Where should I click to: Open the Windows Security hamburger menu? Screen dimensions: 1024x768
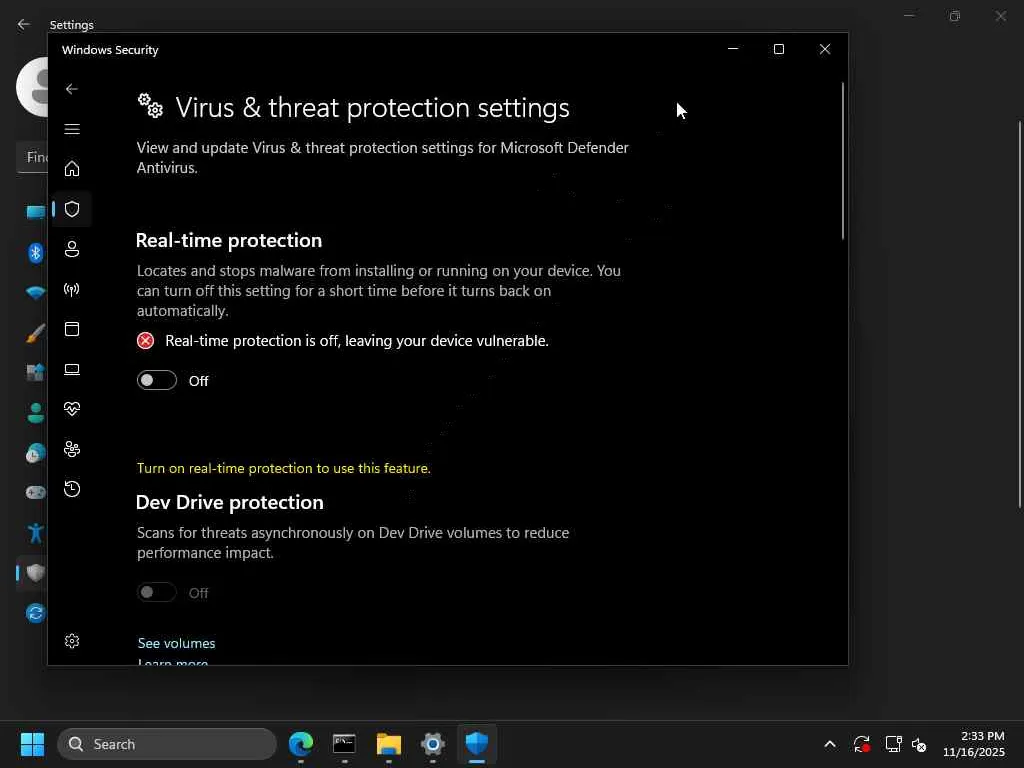coord(72,129)
